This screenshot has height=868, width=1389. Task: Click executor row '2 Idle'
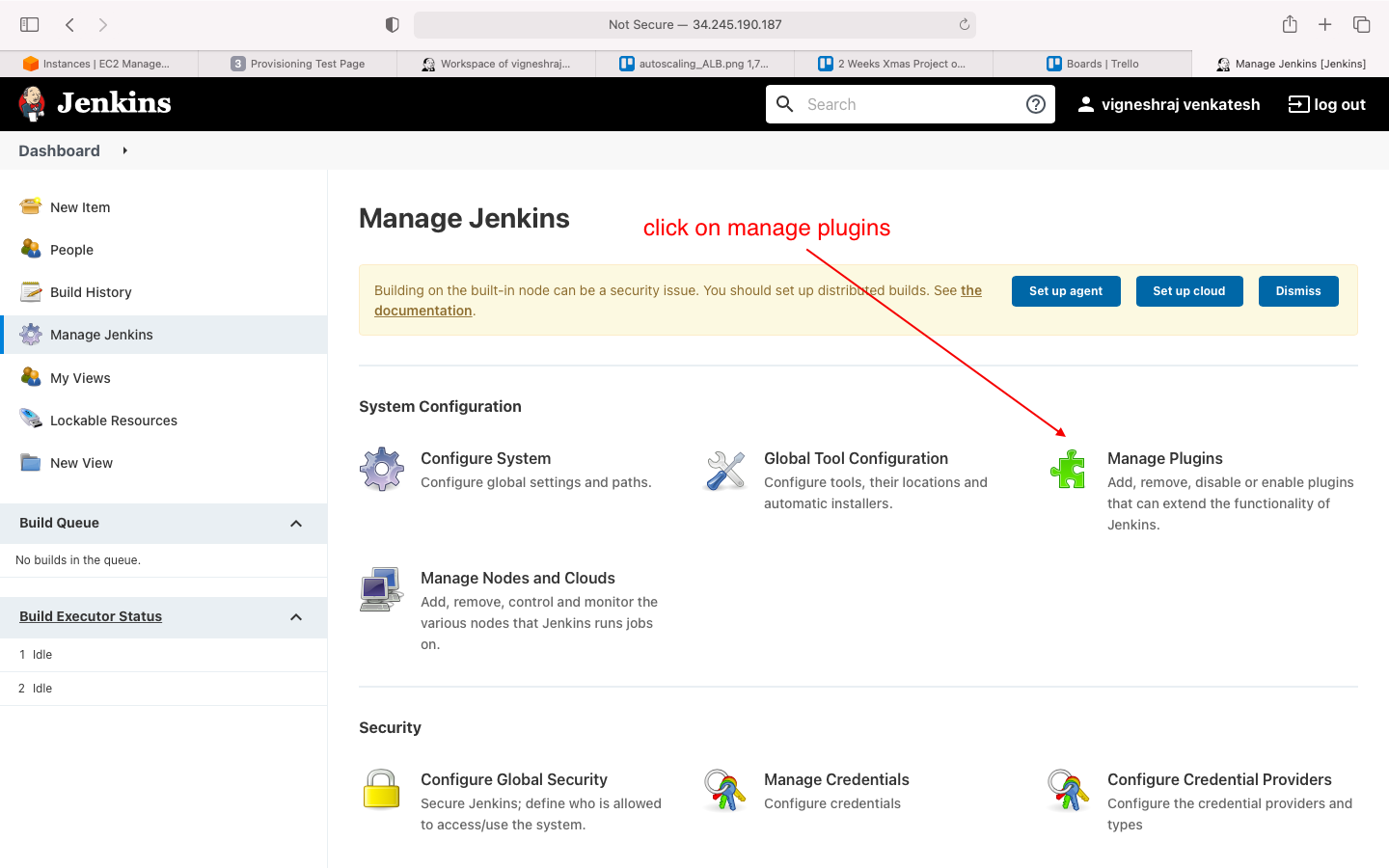pyautogui.click(x=164, y=689)
